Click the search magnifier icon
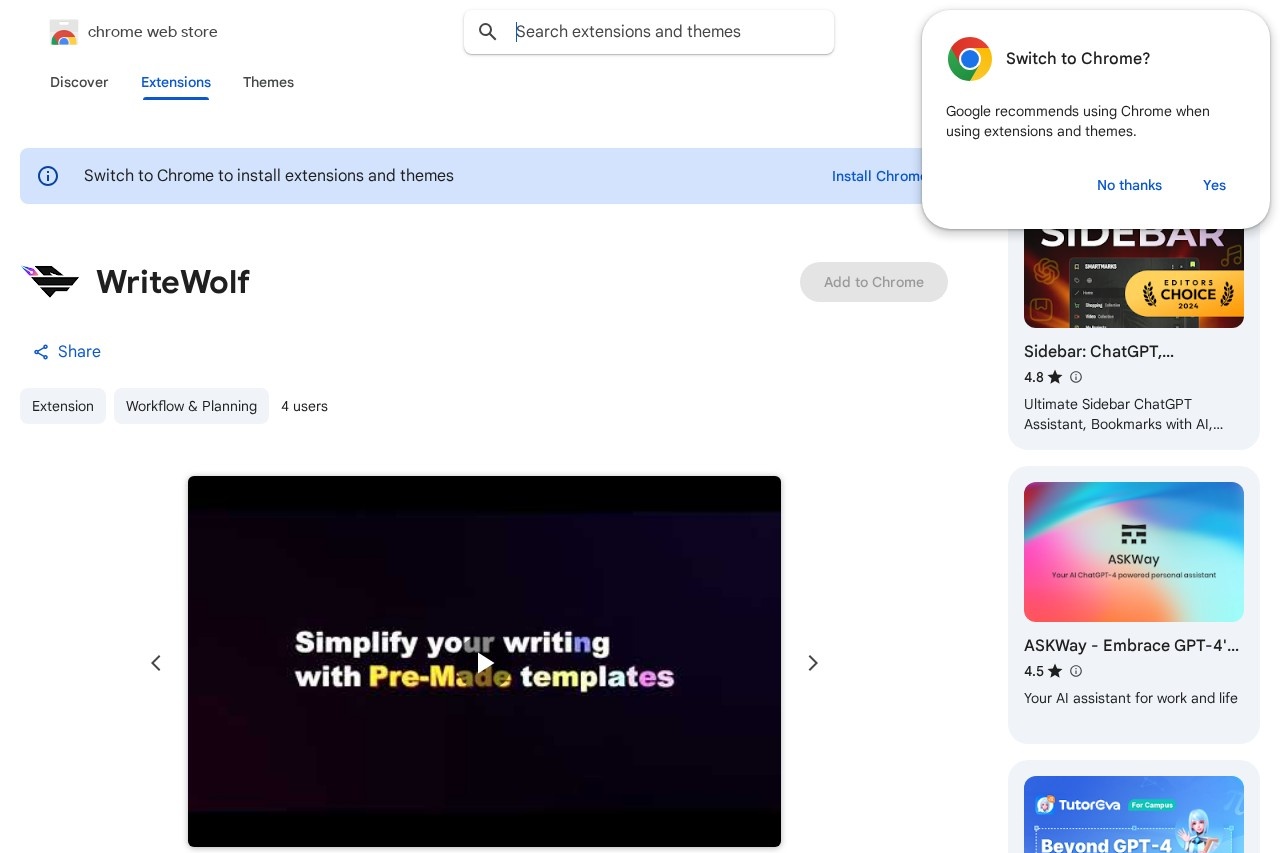 (x=488, y=32)
